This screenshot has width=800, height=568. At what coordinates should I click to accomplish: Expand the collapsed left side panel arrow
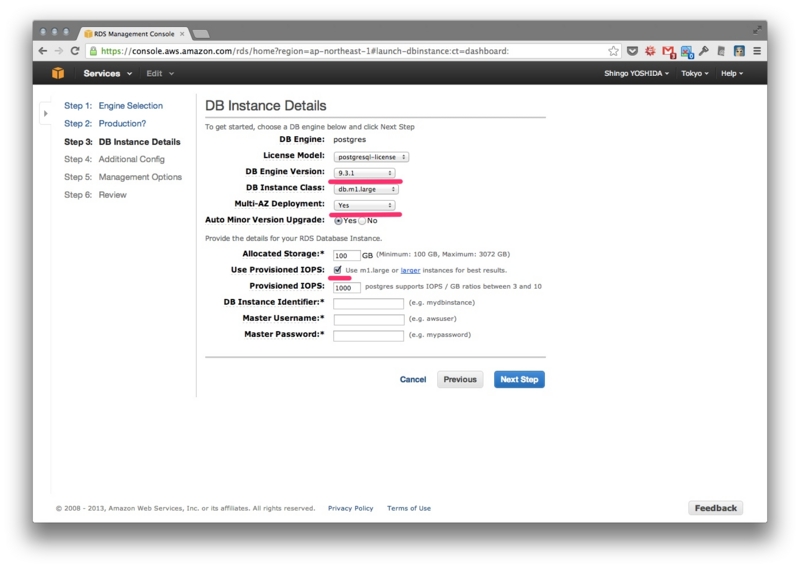[45, 113]
